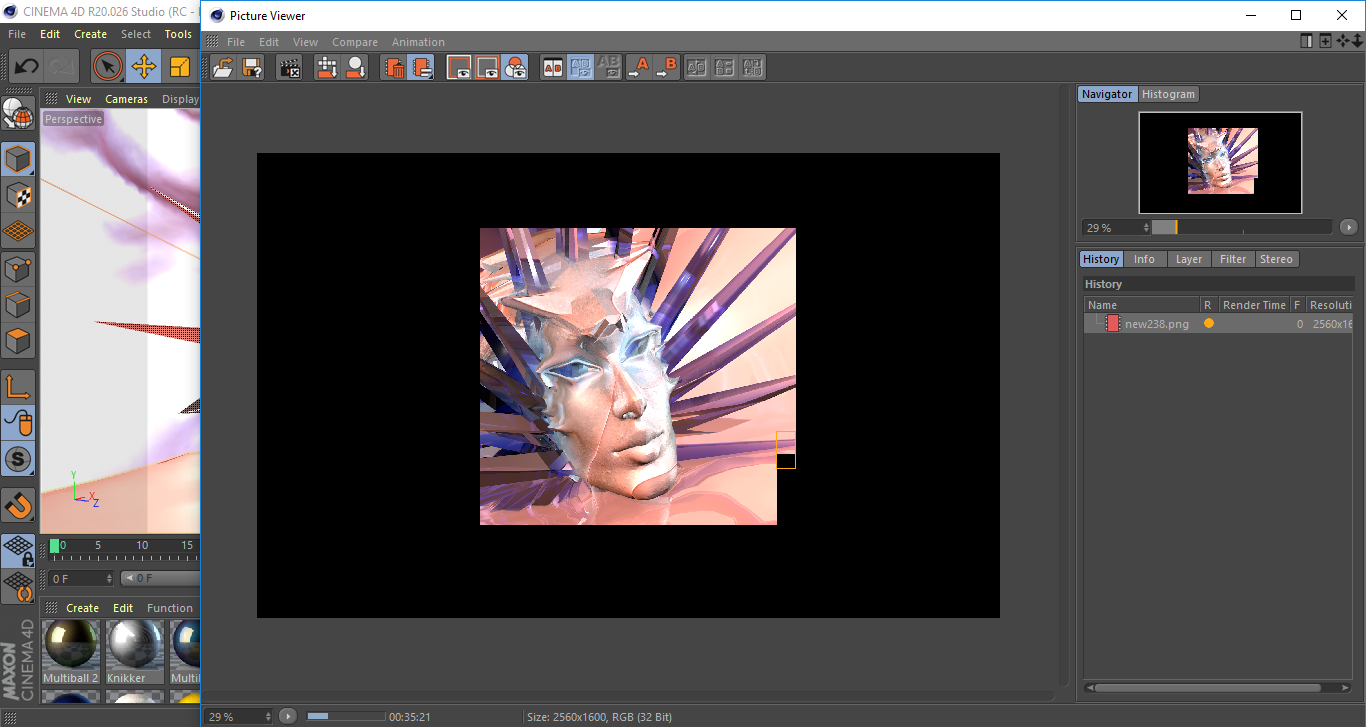
Task: Switch to the Info tab
Action: 1144,259
